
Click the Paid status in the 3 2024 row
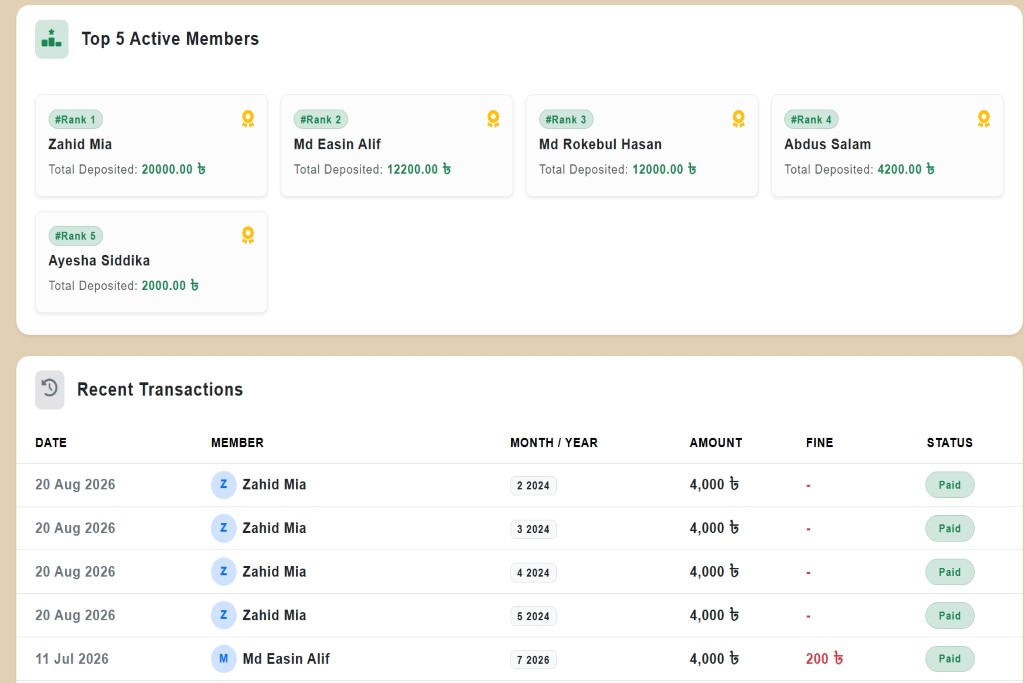tap(950, 529)
